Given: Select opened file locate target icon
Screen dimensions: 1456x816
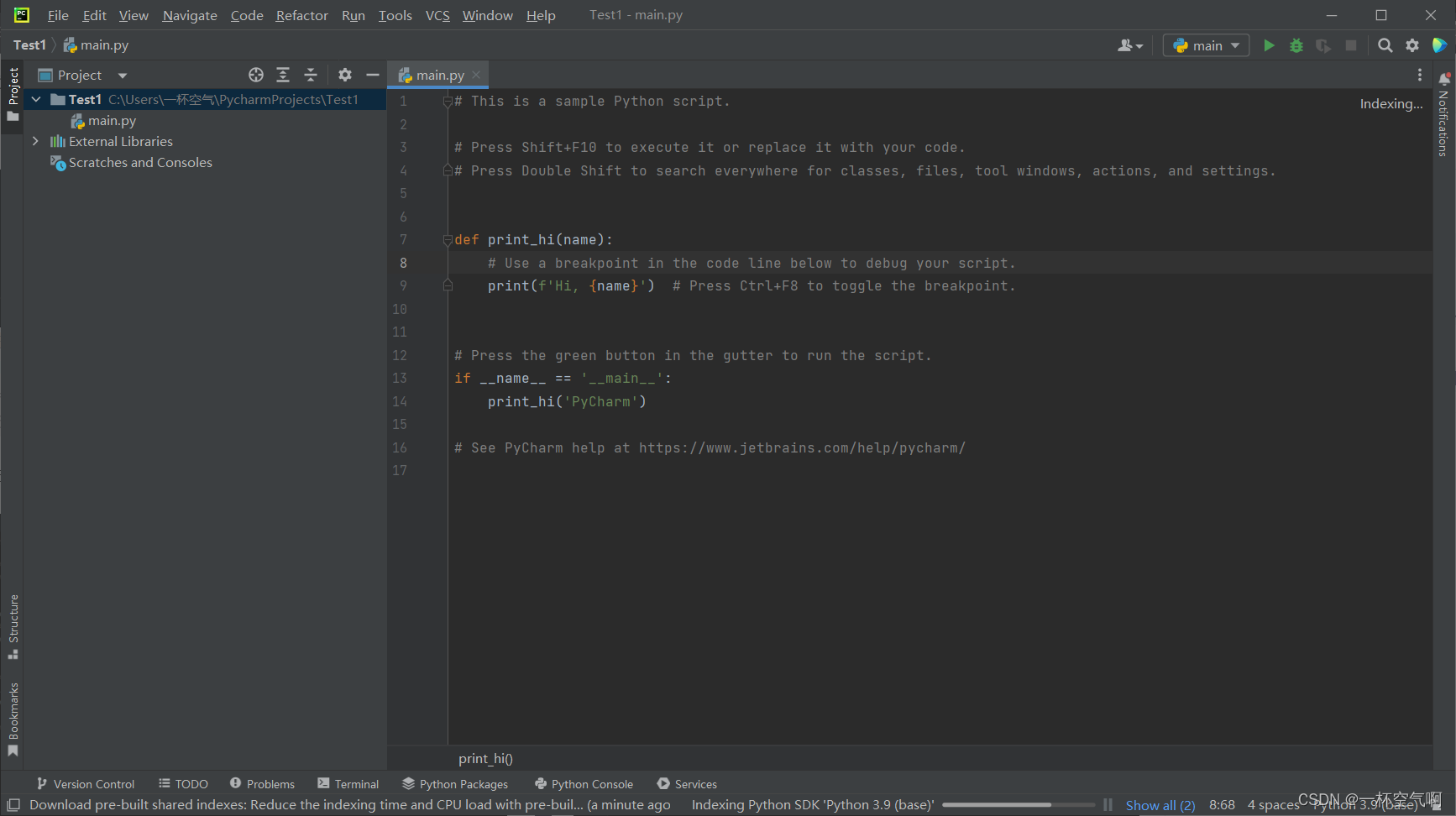Looking at the screenshot, I should tap(256, 75).
